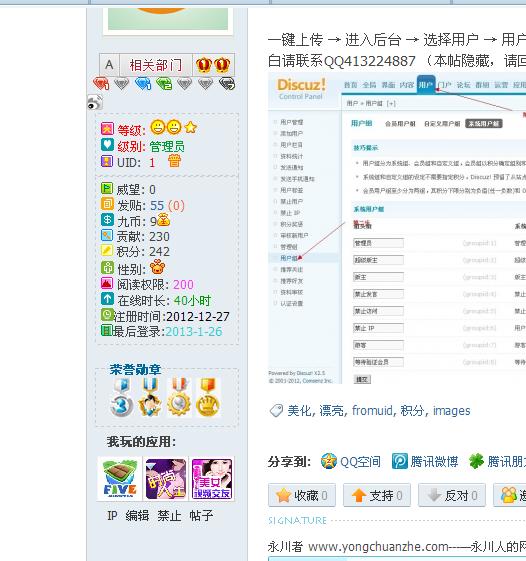
Task: Click the 管理员 user level link
Action: [x=167, y=146]
